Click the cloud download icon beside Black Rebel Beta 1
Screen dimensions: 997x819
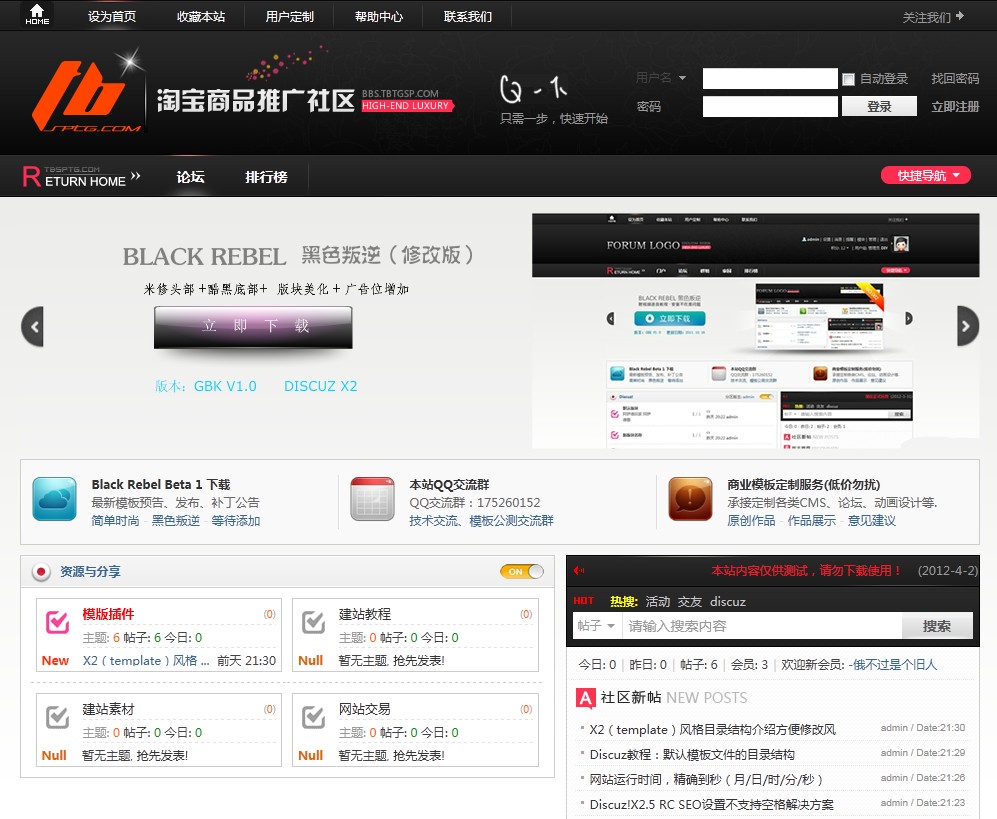(x=54, y=499)
